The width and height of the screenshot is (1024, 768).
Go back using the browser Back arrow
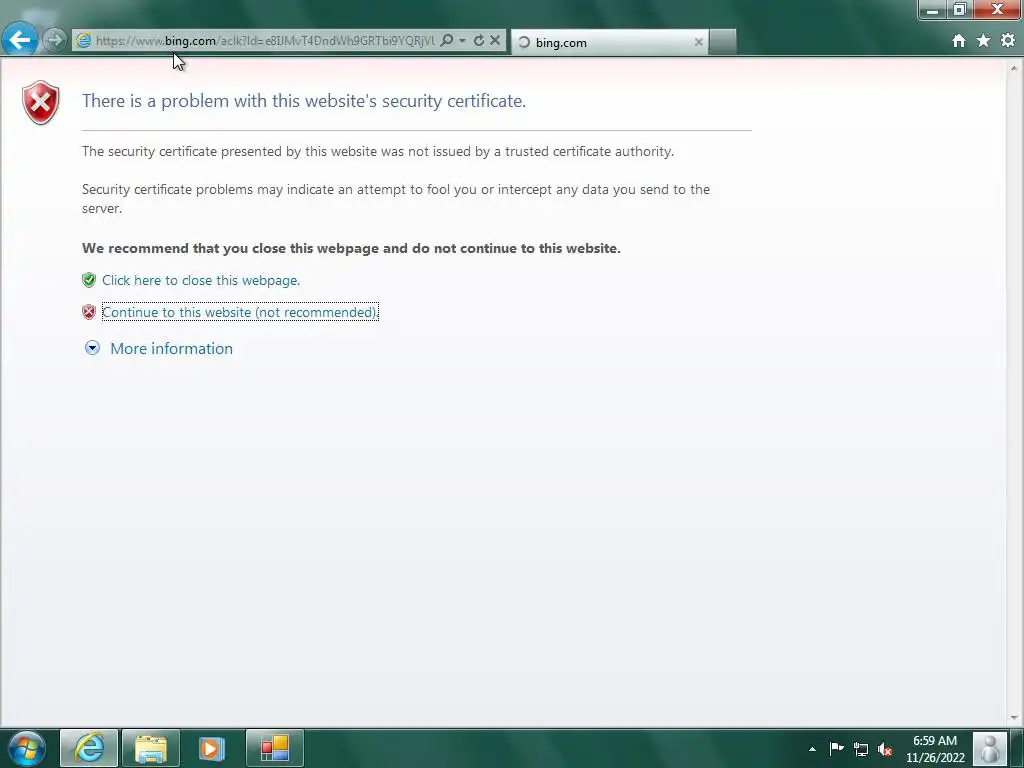tap(19, 40)
